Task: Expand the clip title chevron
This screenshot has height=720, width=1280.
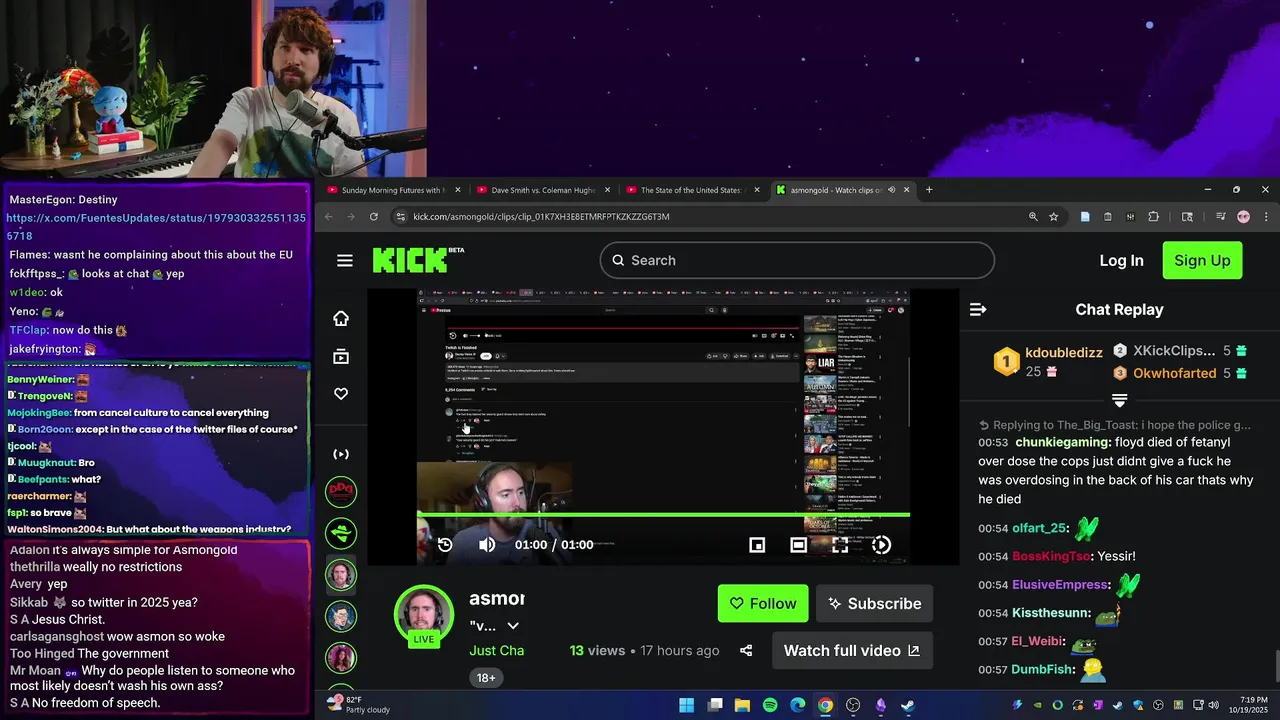Action: pyautogui.click(x=513, y=626)
